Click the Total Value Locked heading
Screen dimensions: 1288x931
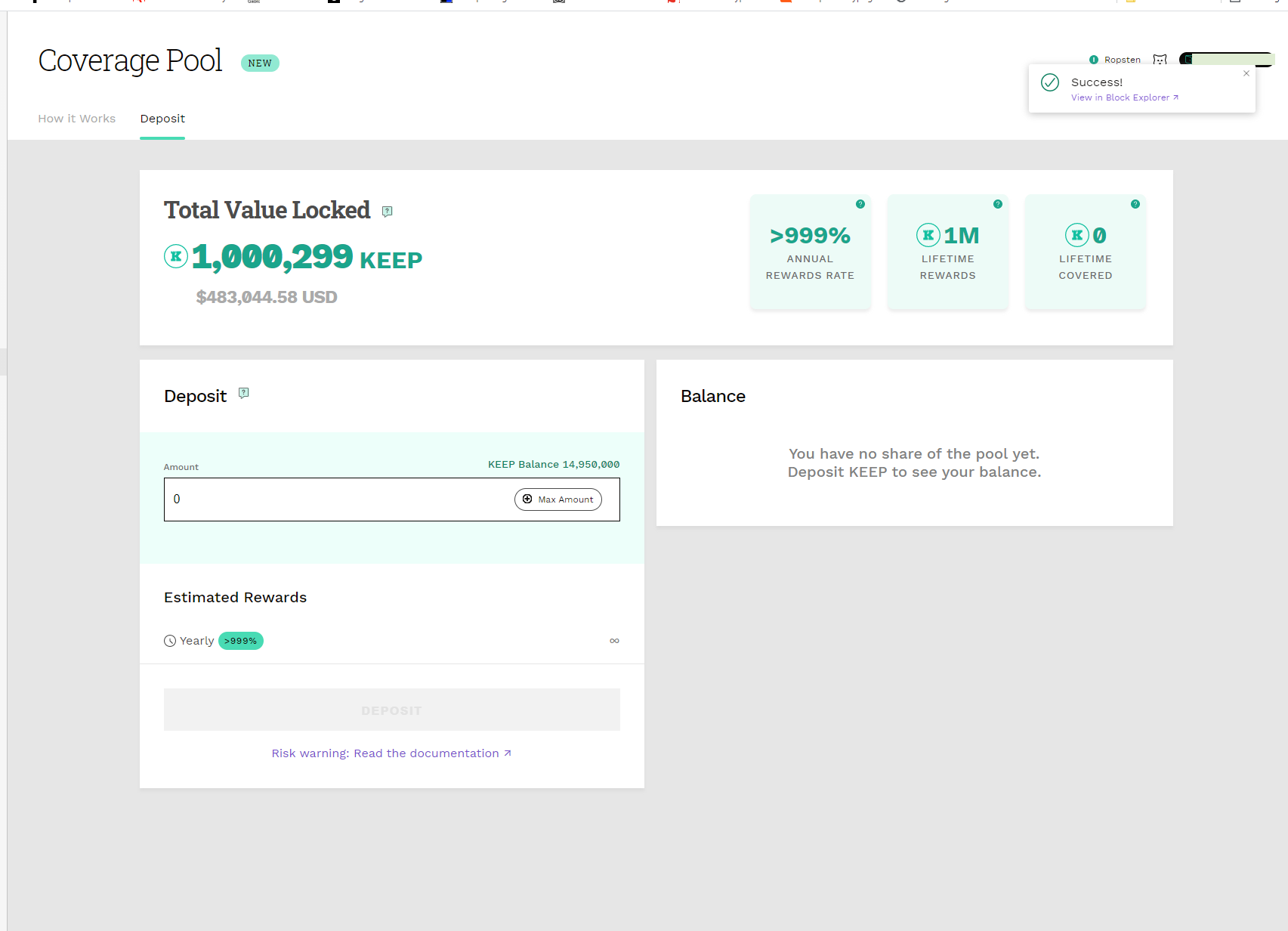267,210
